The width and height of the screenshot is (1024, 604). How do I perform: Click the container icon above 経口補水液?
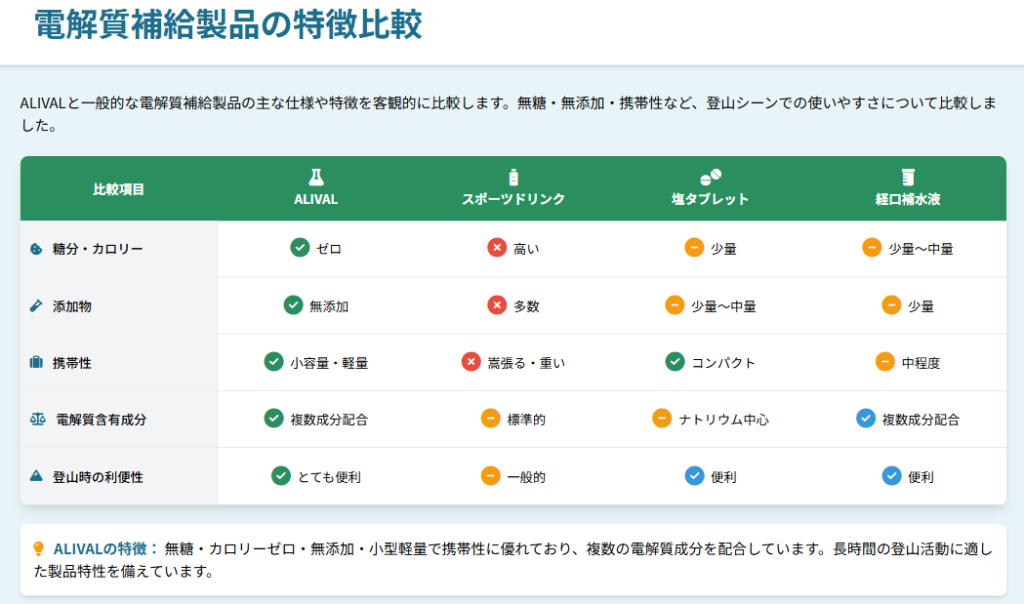point(908,177)
